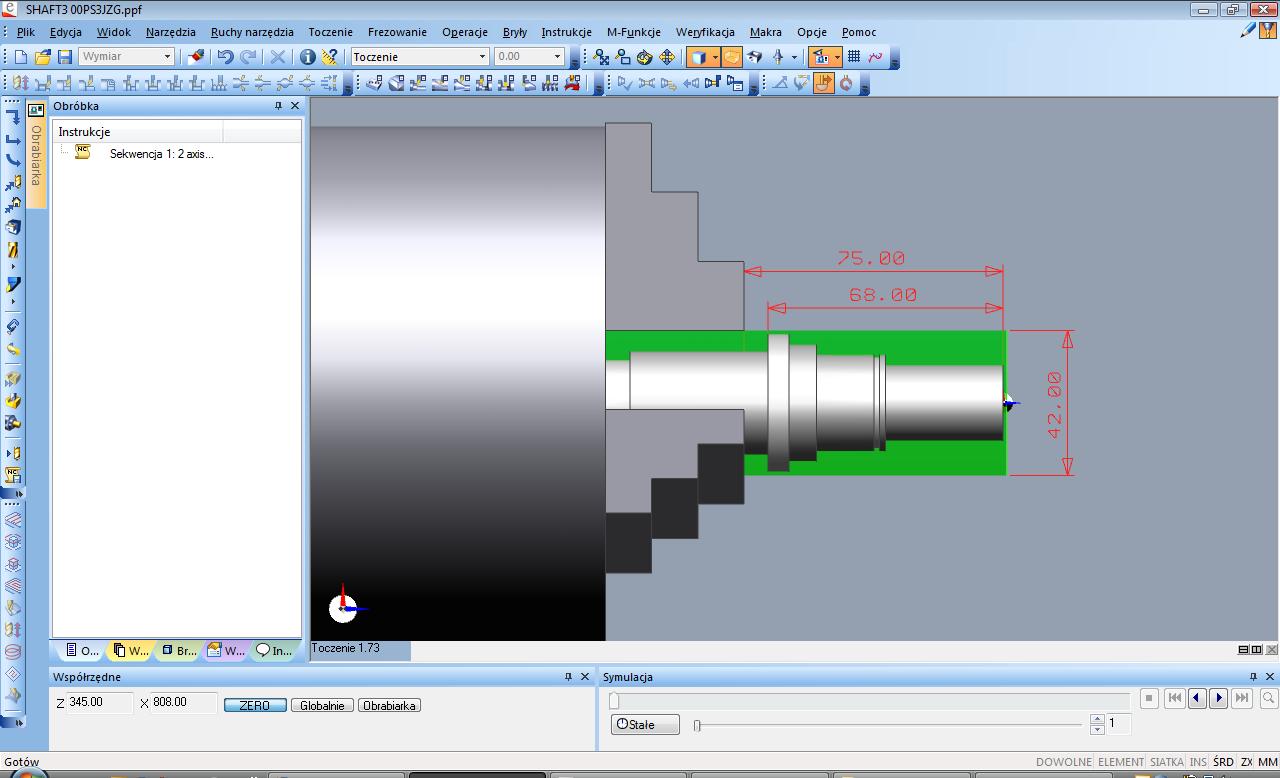Click simulation step back button
Screen dimensions: 1280x778
1197,699
